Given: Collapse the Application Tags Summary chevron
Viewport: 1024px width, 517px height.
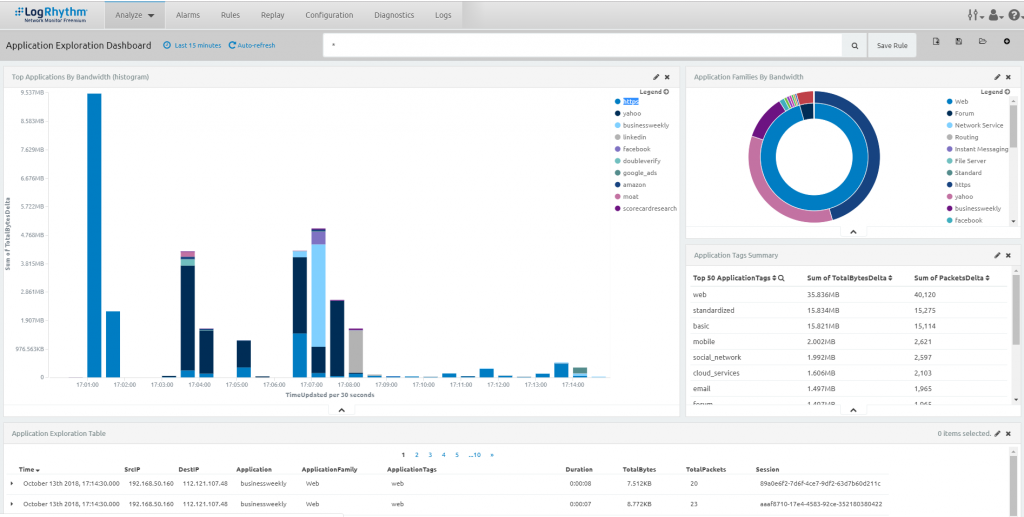Looking at the screenshot, I should (853, 410).
